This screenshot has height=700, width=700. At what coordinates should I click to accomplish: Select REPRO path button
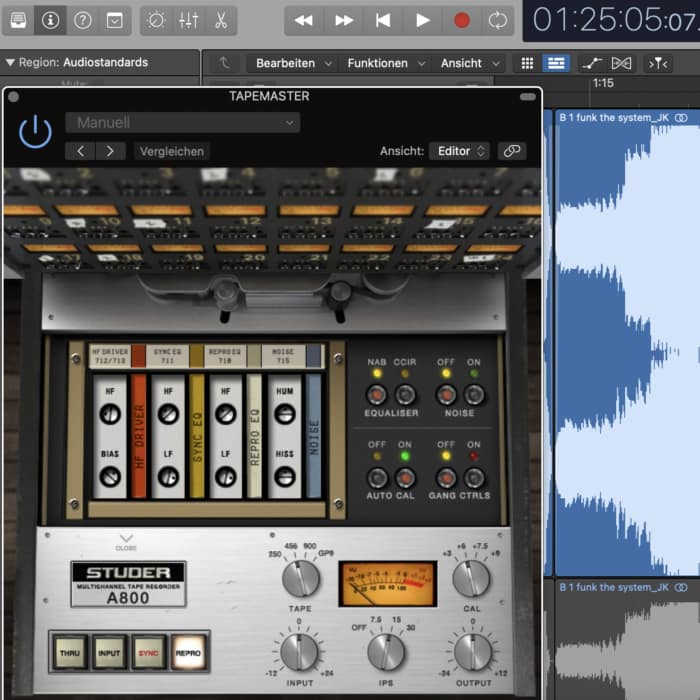(188, 652)
